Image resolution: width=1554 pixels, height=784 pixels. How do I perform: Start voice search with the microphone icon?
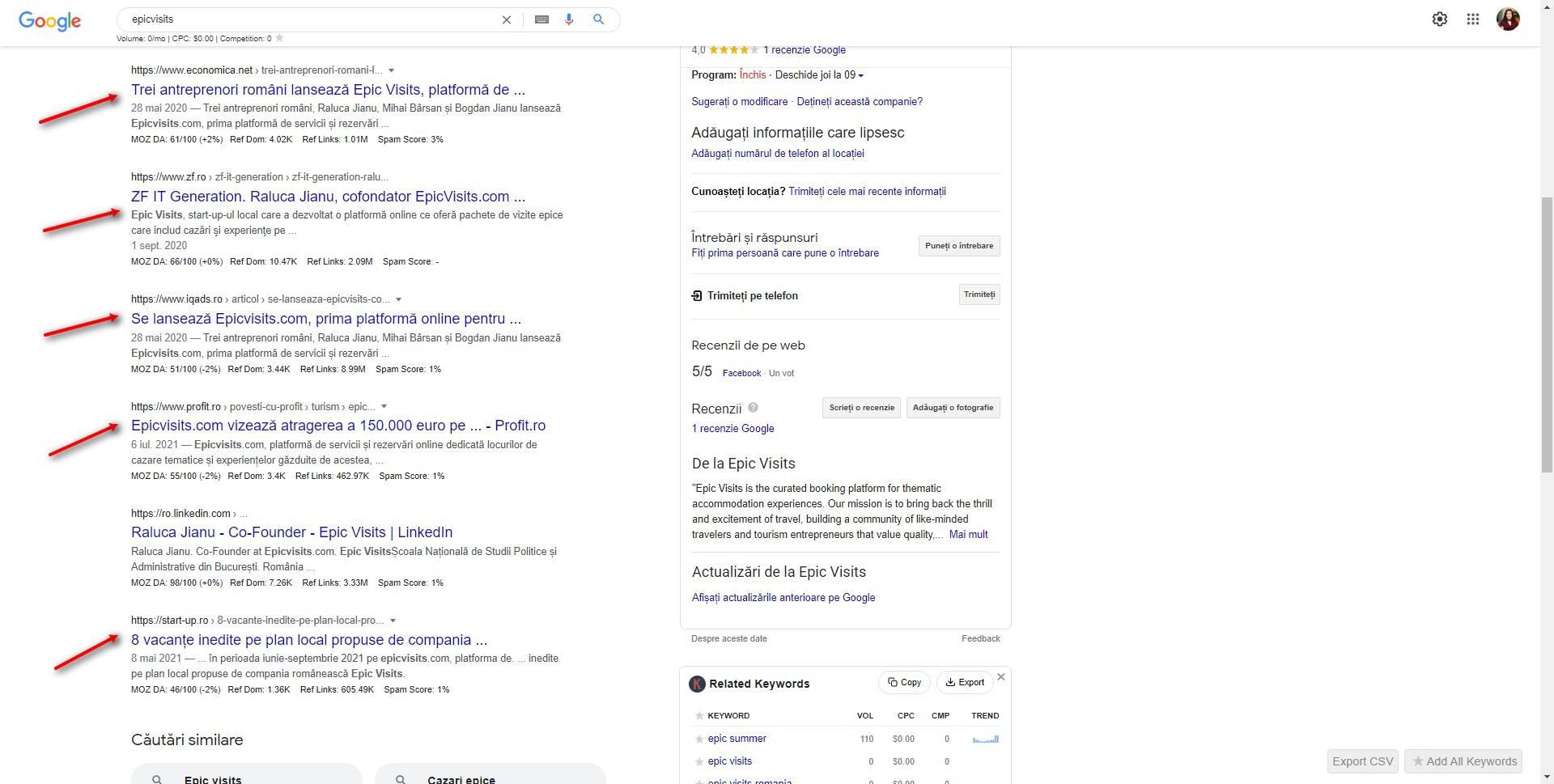click(569, 19)
